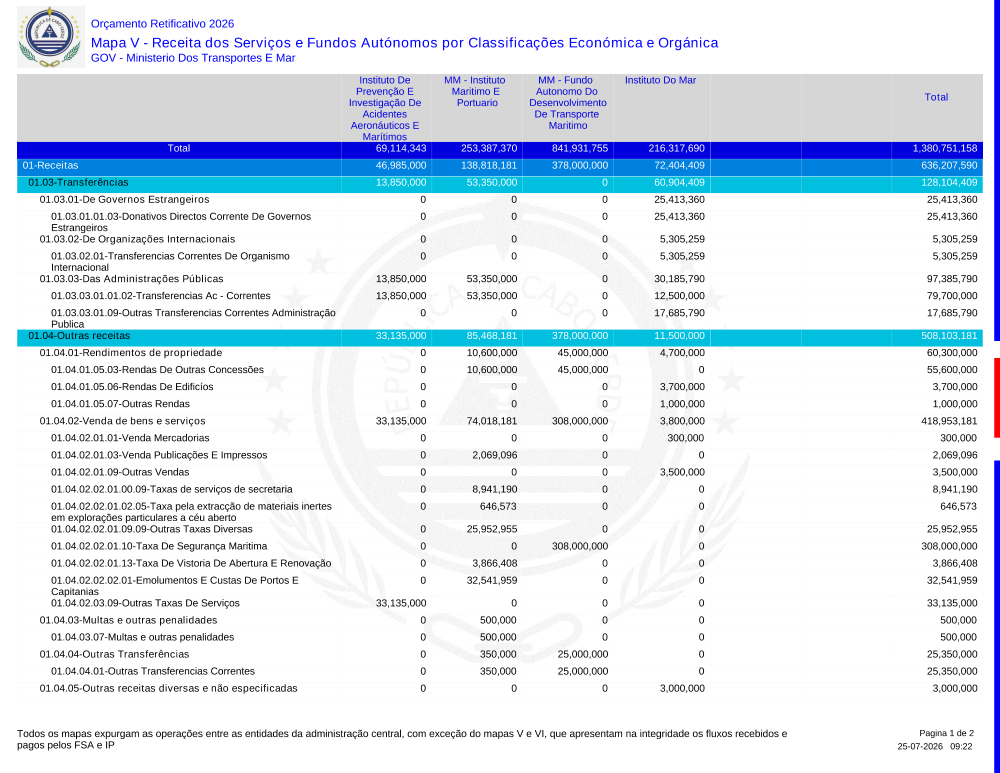Select the '01.03-Transferências' row label
The image size is (1000, 773).
point(78,182)
